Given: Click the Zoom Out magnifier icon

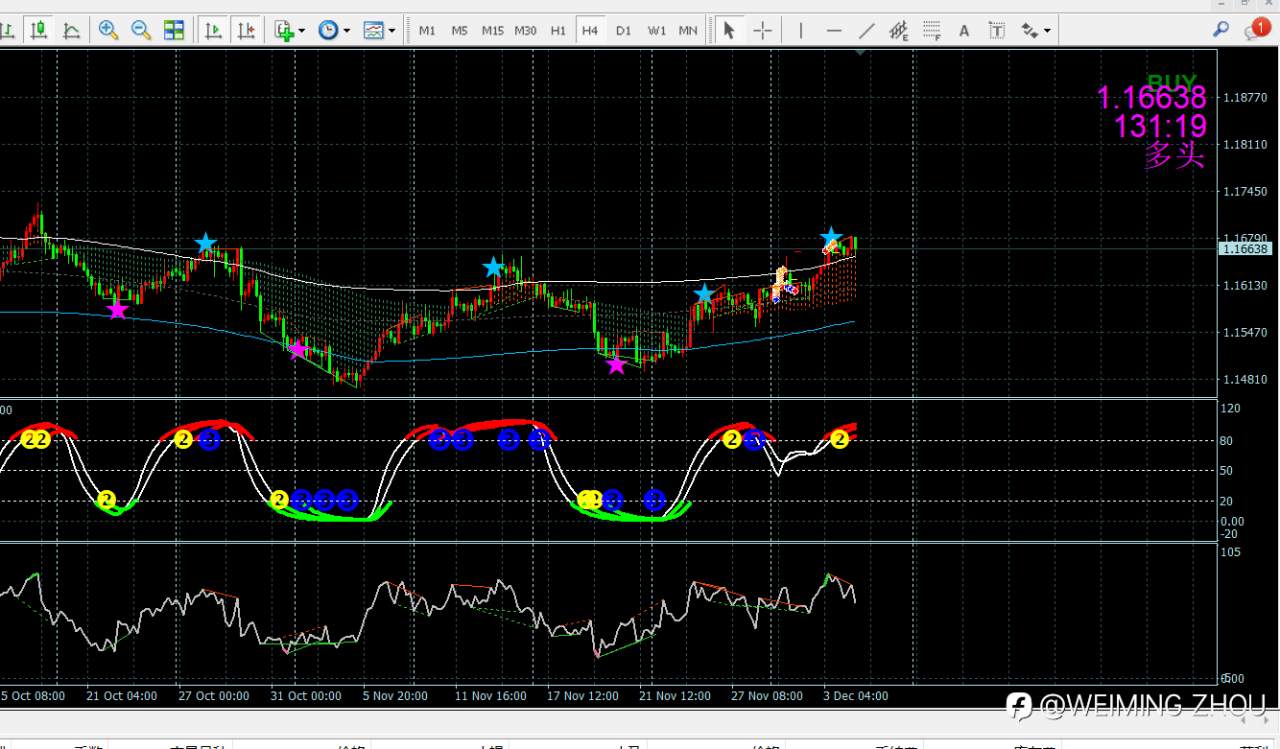Looking at the screenshot, I should tap(141, 30).
